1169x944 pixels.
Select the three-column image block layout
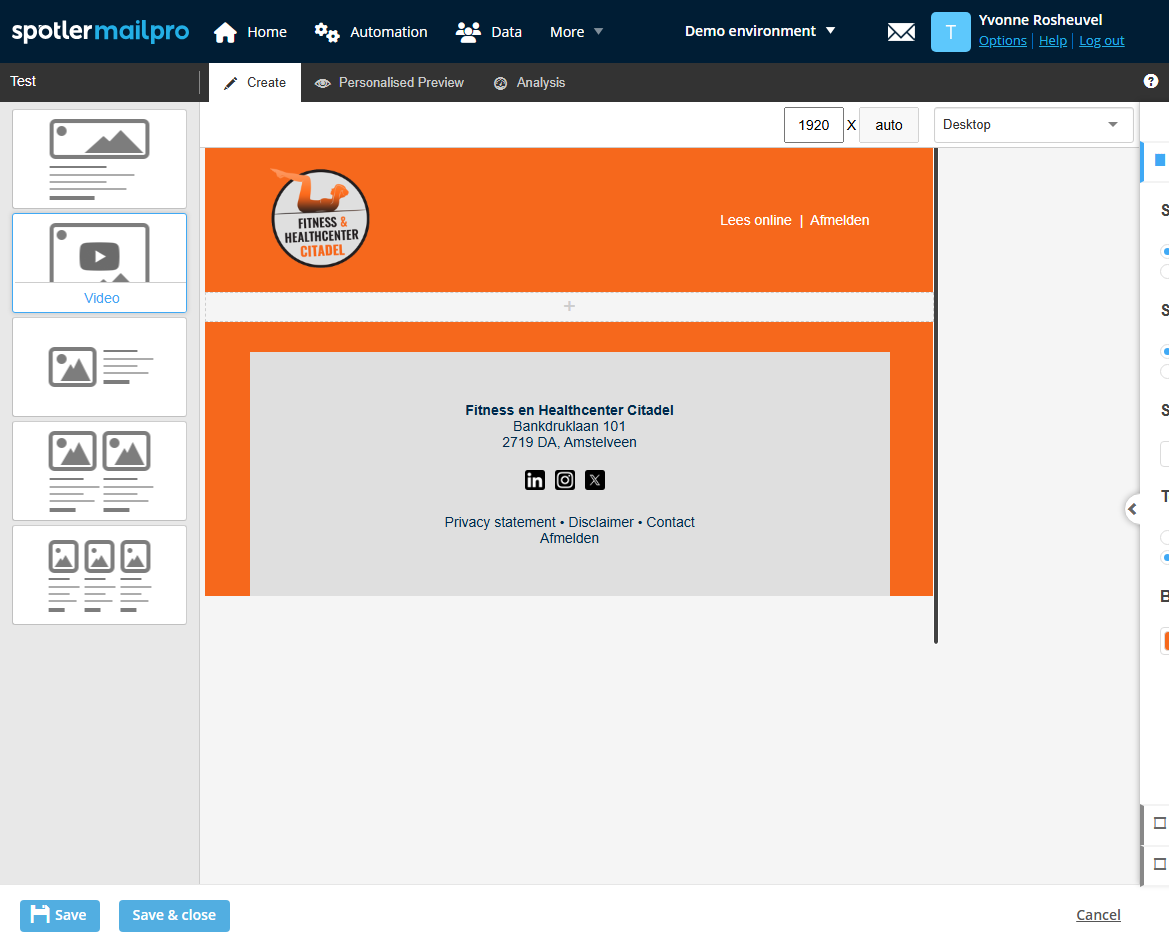click(100, 575)
